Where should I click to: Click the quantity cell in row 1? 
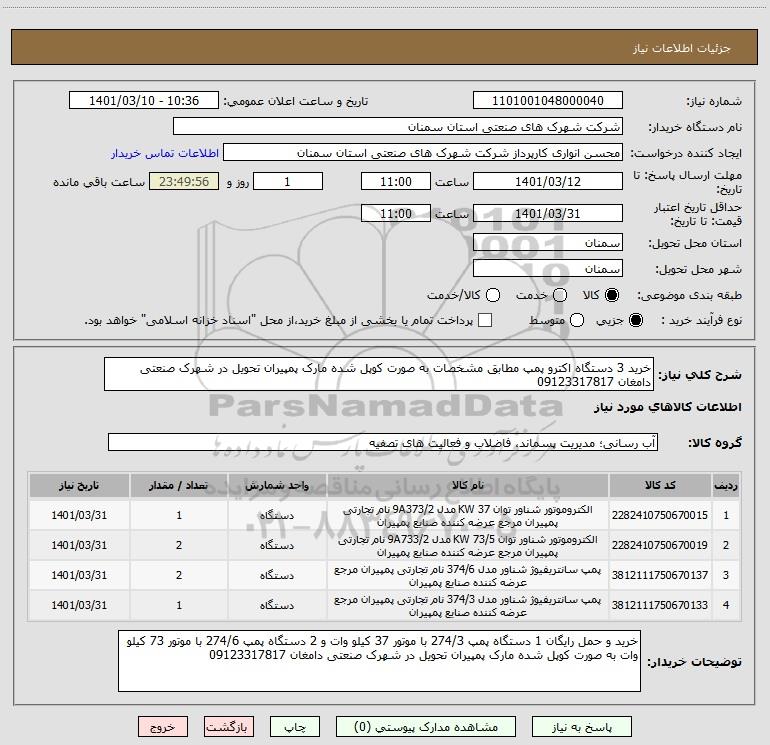179,515
